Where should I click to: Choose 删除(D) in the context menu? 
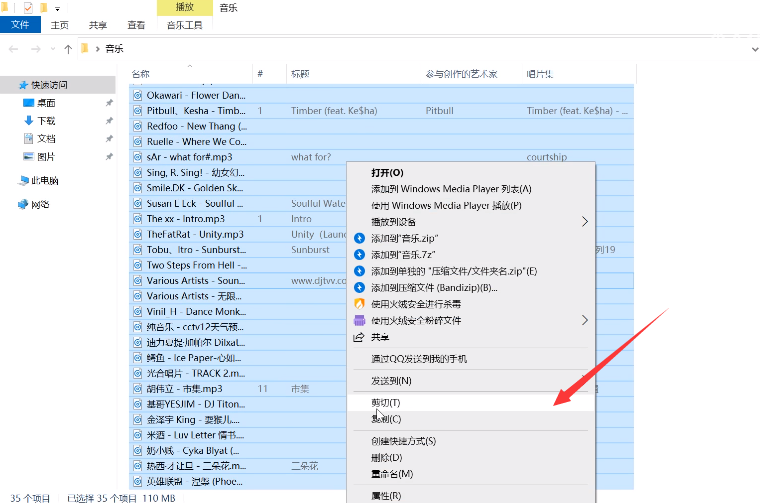pos(471,457)
